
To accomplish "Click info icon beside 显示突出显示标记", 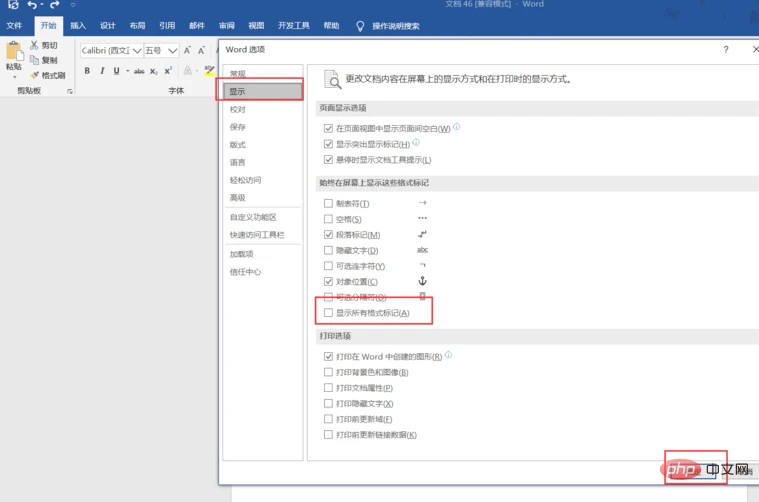I will [416, 142].
